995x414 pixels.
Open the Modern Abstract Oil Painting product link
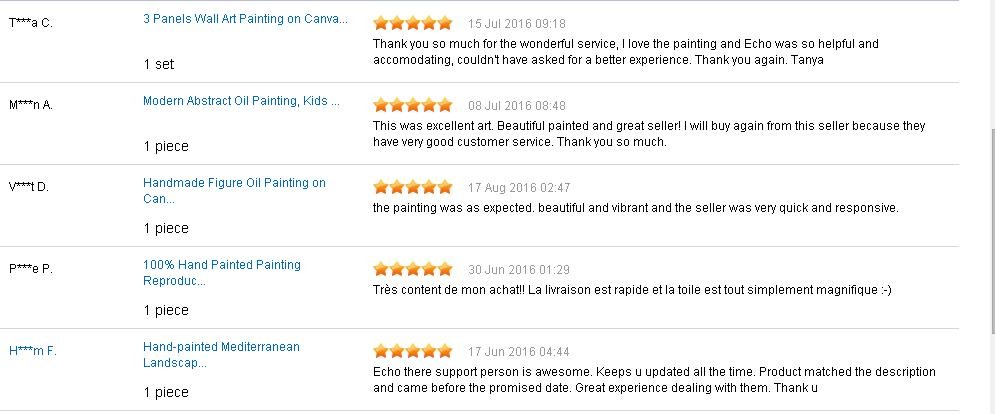(241, 101)
